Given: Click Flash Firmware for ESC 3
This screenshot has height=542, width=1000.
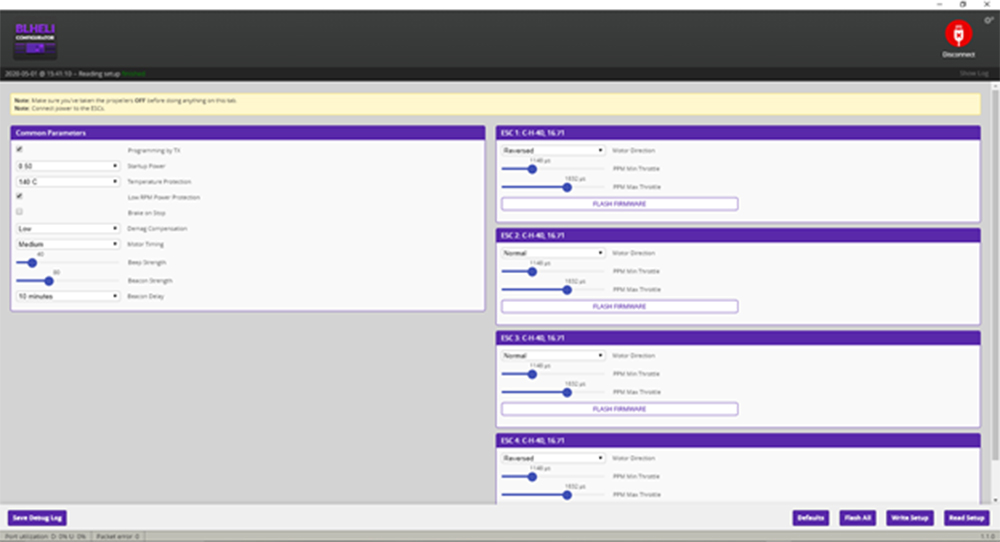Looking at the screenshot, I should 619,409.
